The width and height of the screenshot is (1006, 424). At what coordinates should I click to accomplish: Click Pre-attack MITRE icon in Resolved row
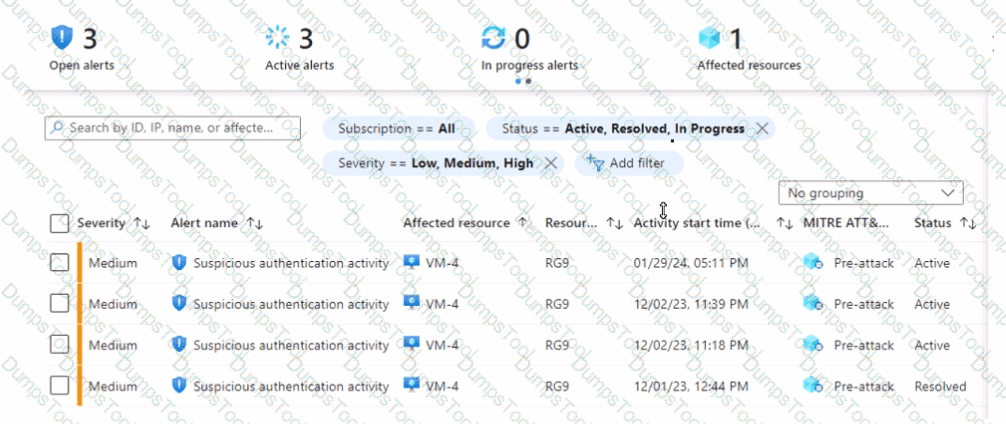pyautogui.click(x=813, y=386)
